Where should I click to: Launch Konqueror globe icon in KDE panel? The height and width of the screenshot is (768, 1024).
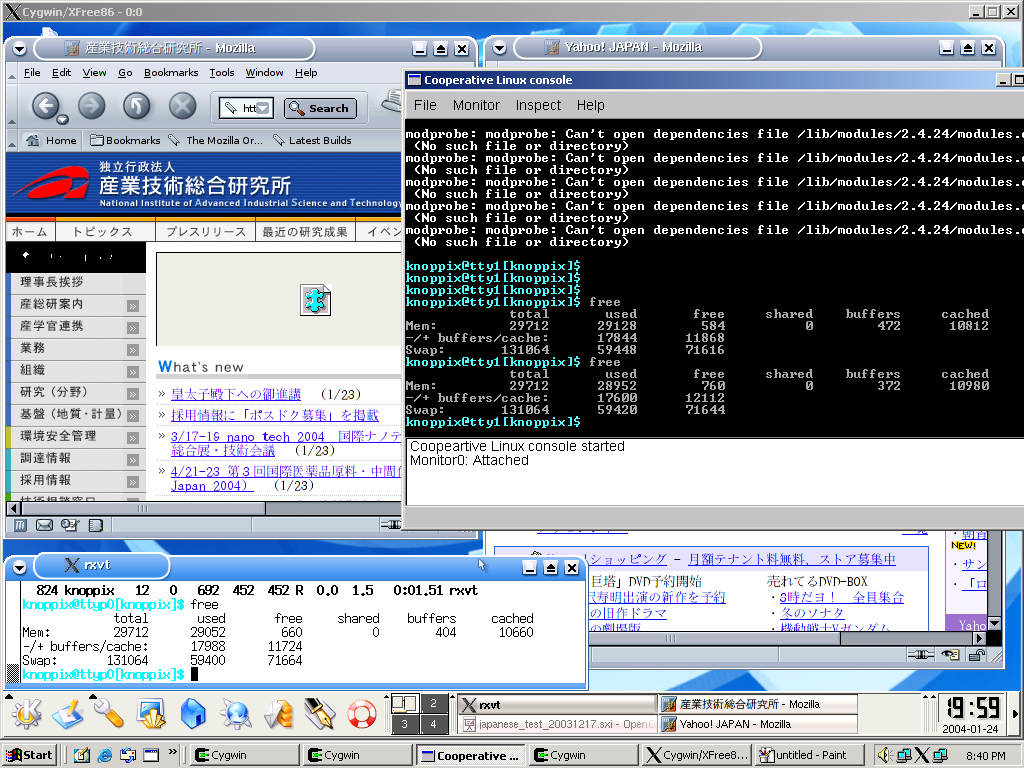pos(235,713)
